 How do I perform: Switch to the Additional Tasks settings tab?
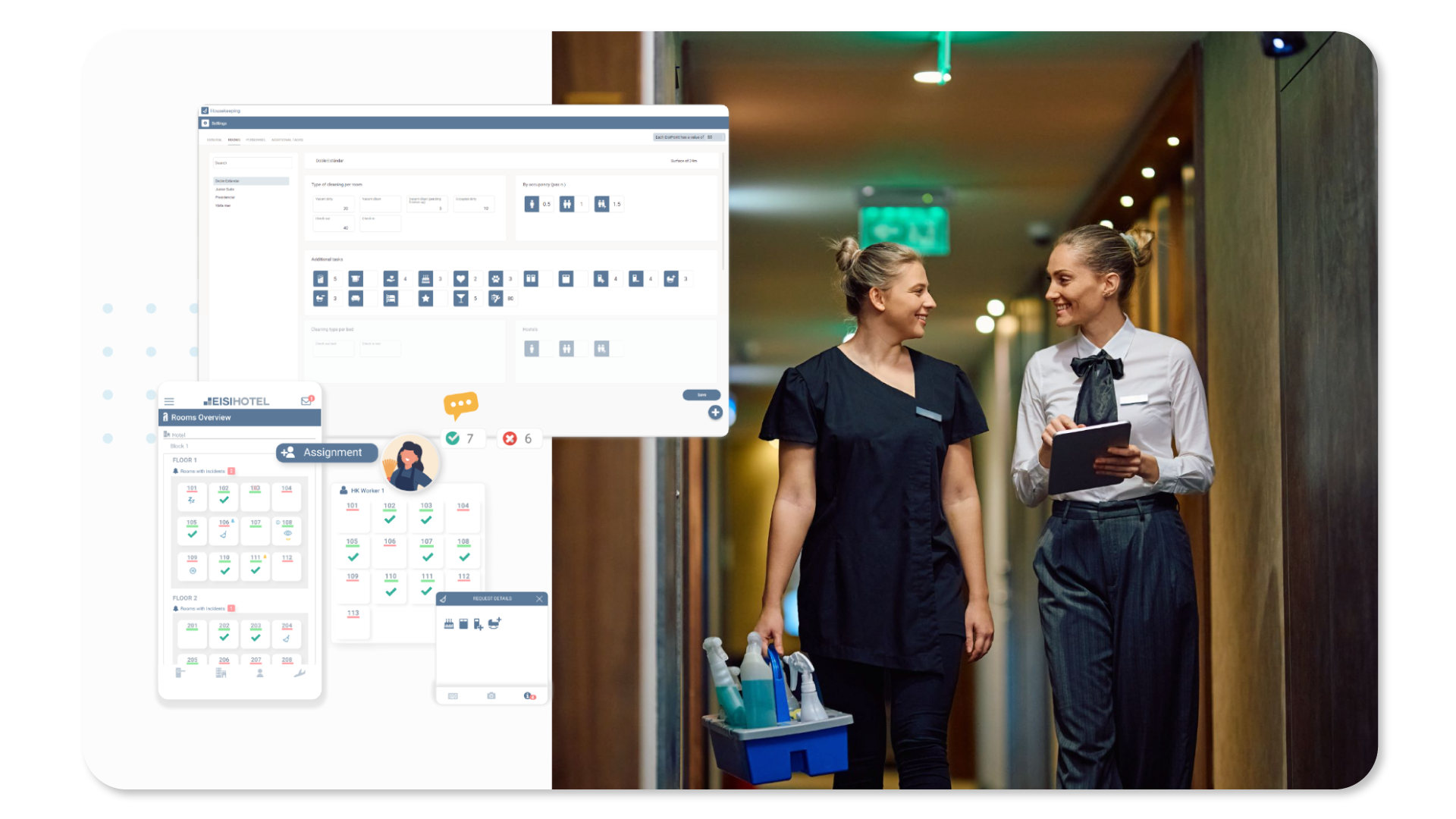pos(287,140)
